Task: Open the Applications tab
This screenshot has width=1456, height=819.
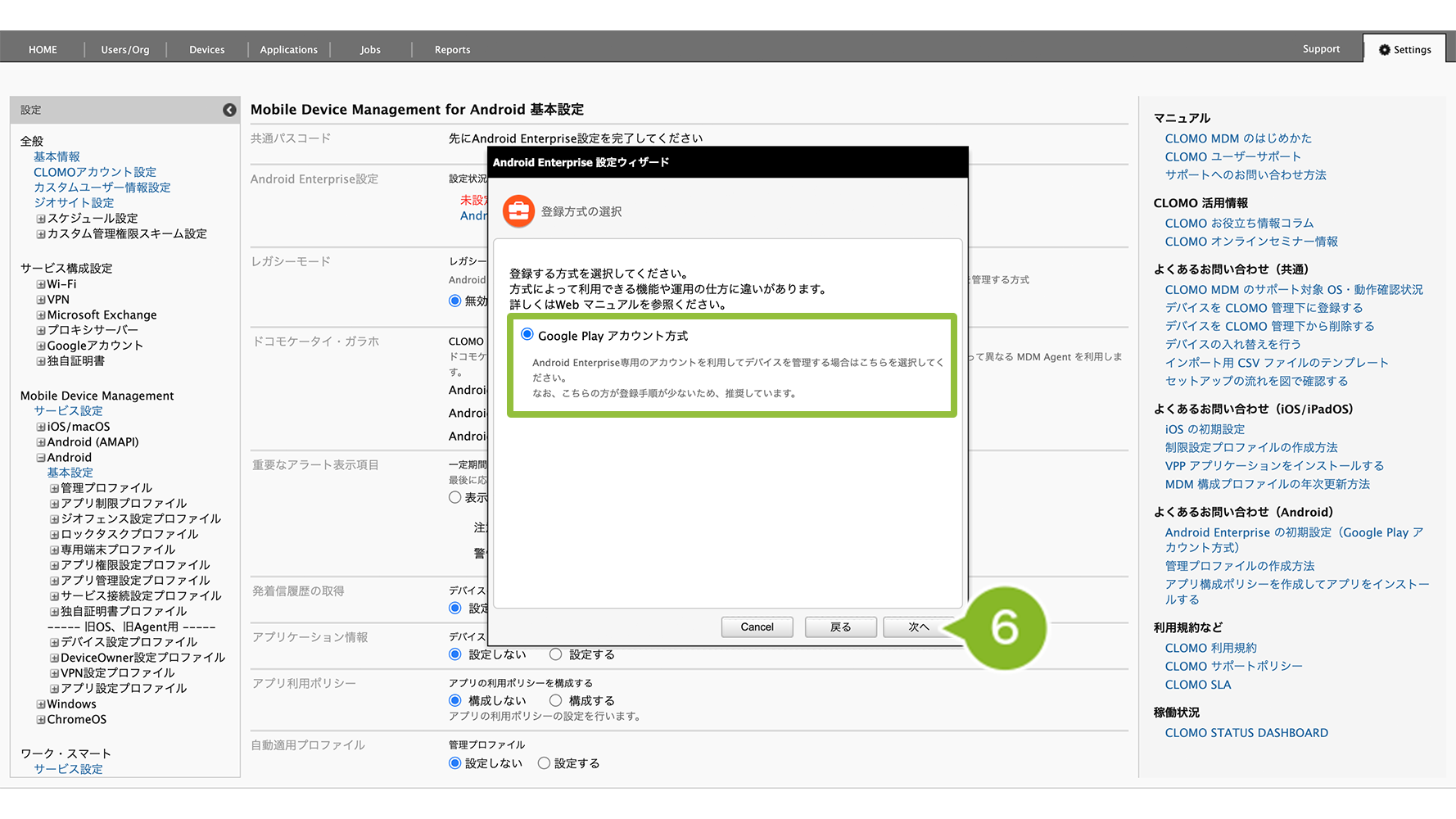Action: (x=289, y=50)
